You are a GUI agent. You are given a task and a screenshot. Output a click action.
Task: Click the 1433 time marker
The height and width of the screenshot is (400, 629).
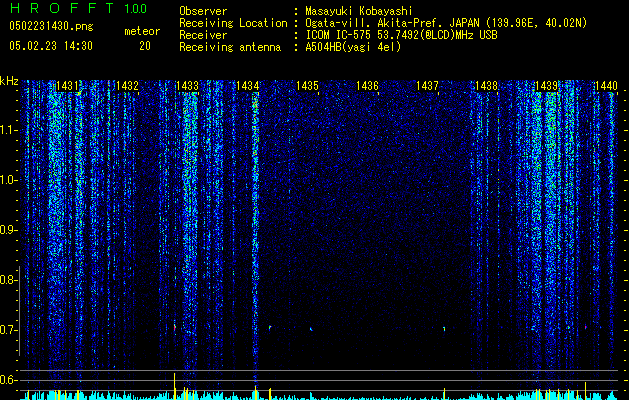pos(187,86)
